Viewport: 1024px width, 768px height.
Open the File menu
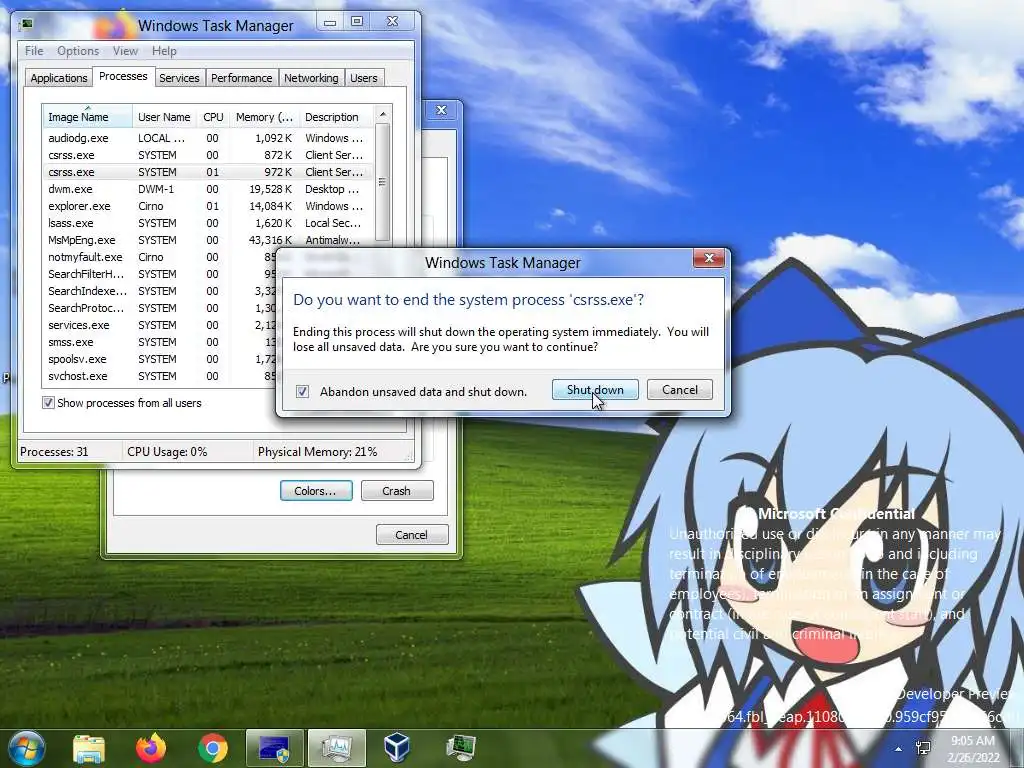(34, 51)
